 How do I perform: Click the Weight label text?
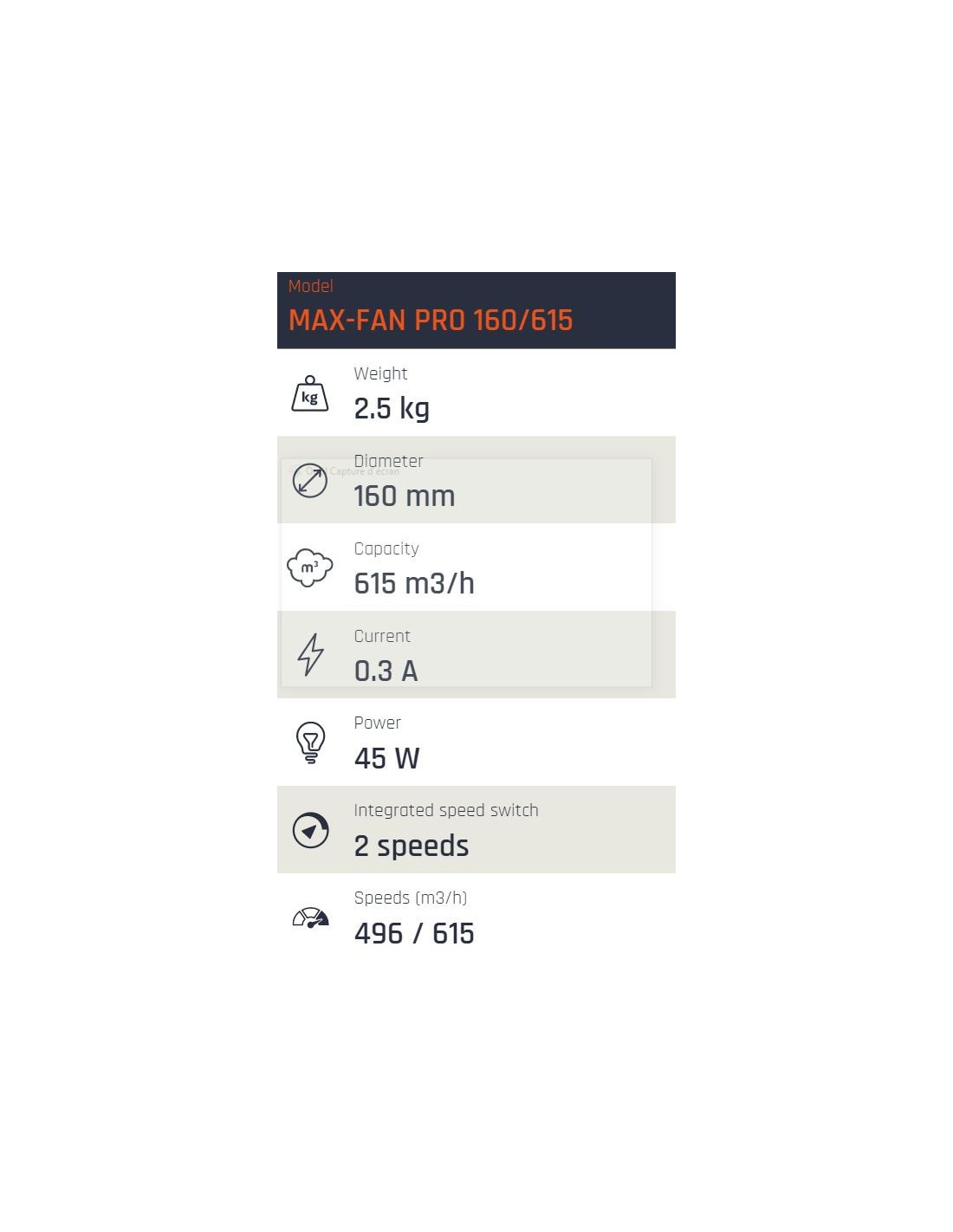(x=380, y=374)
